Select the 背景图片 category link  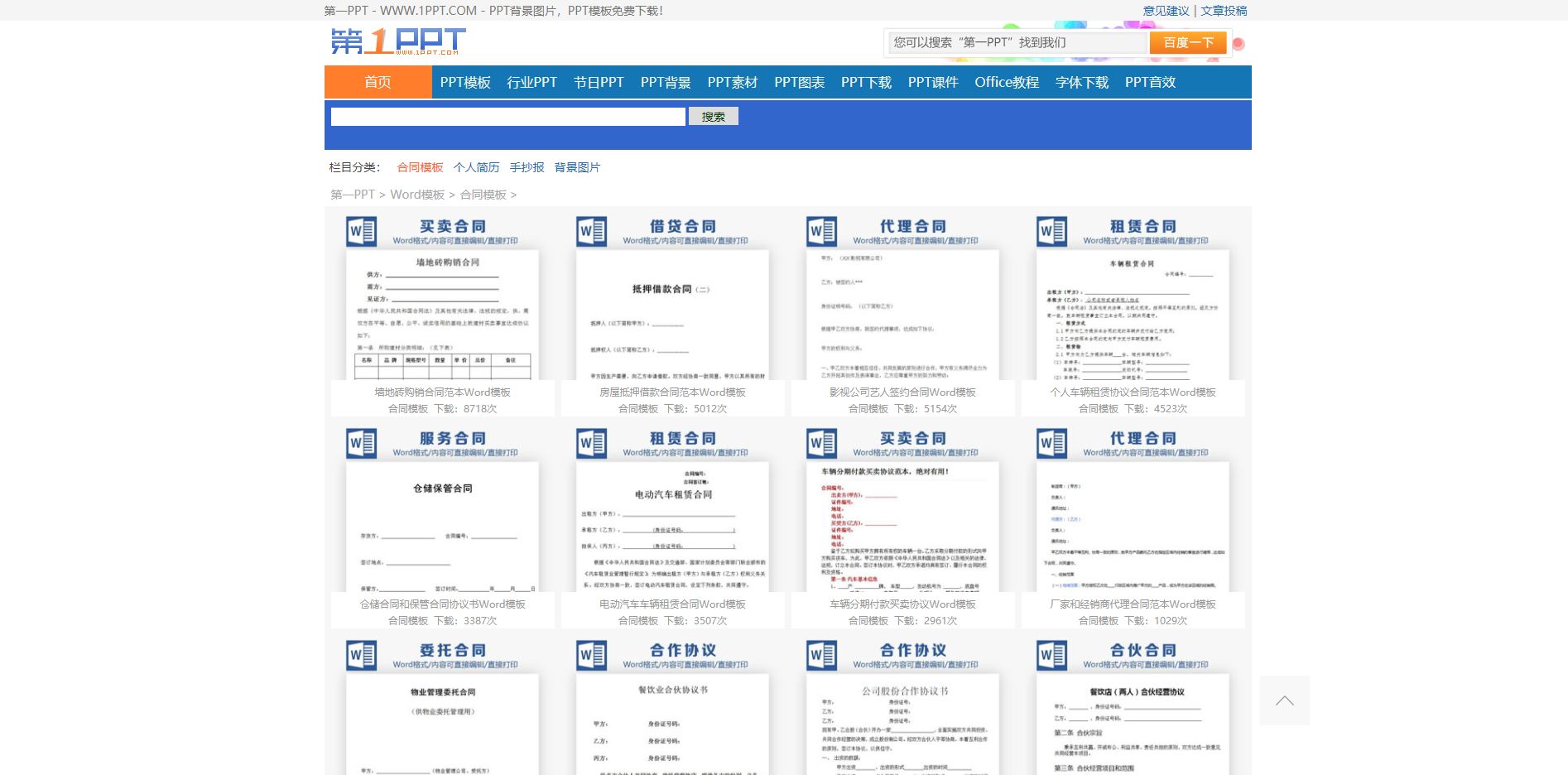(577, 167)
